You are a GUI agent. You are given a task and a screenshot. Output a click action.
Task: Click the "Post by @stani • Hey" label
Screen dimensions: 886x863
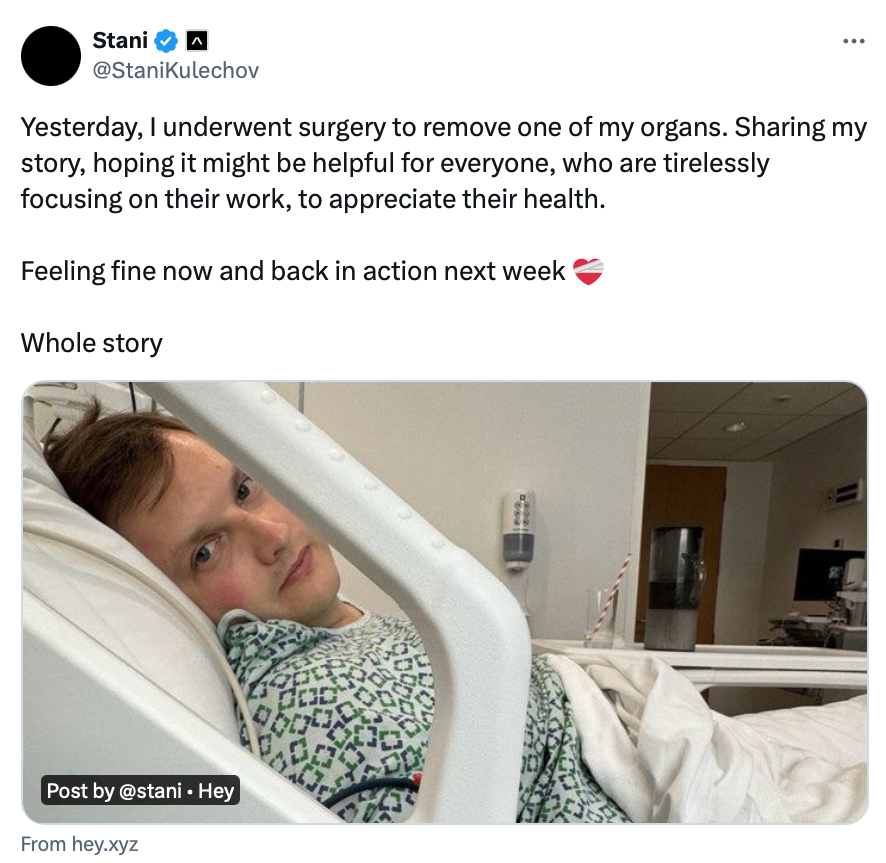click(140, 790)
